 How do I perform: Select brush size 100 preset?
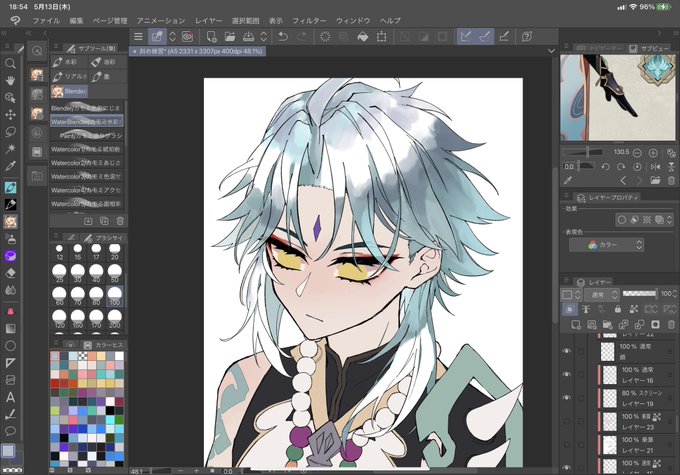click(114, 296)
